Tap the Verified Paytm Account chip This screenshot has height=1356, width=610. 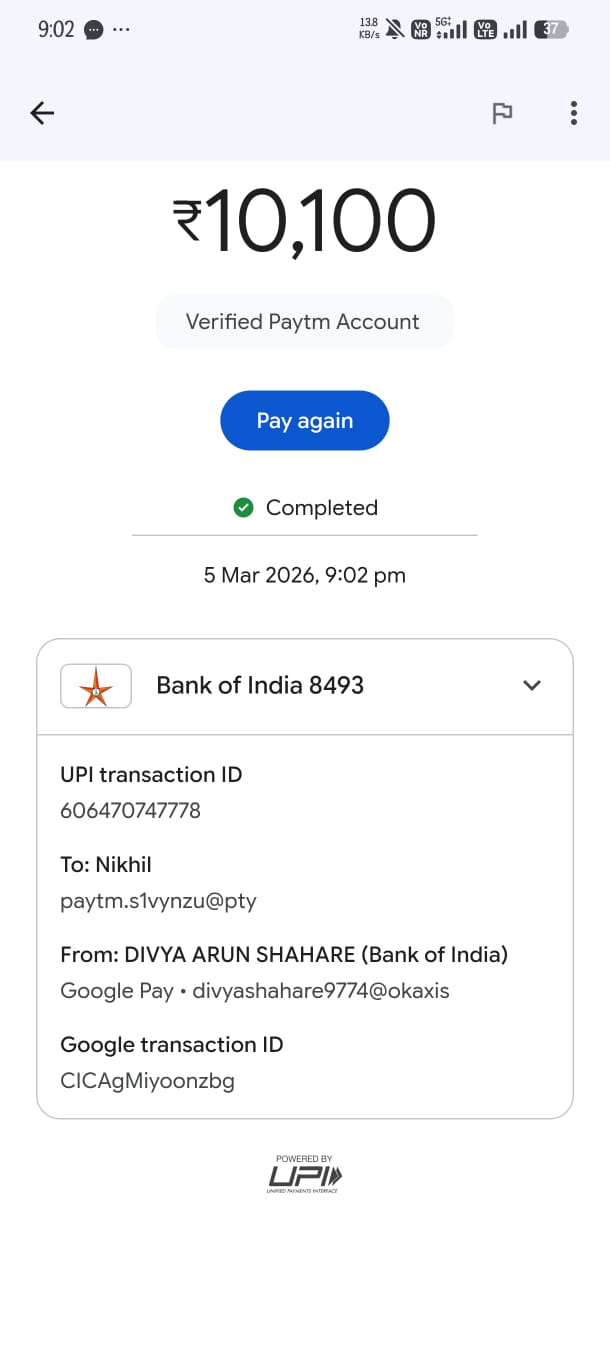[304, 322]
